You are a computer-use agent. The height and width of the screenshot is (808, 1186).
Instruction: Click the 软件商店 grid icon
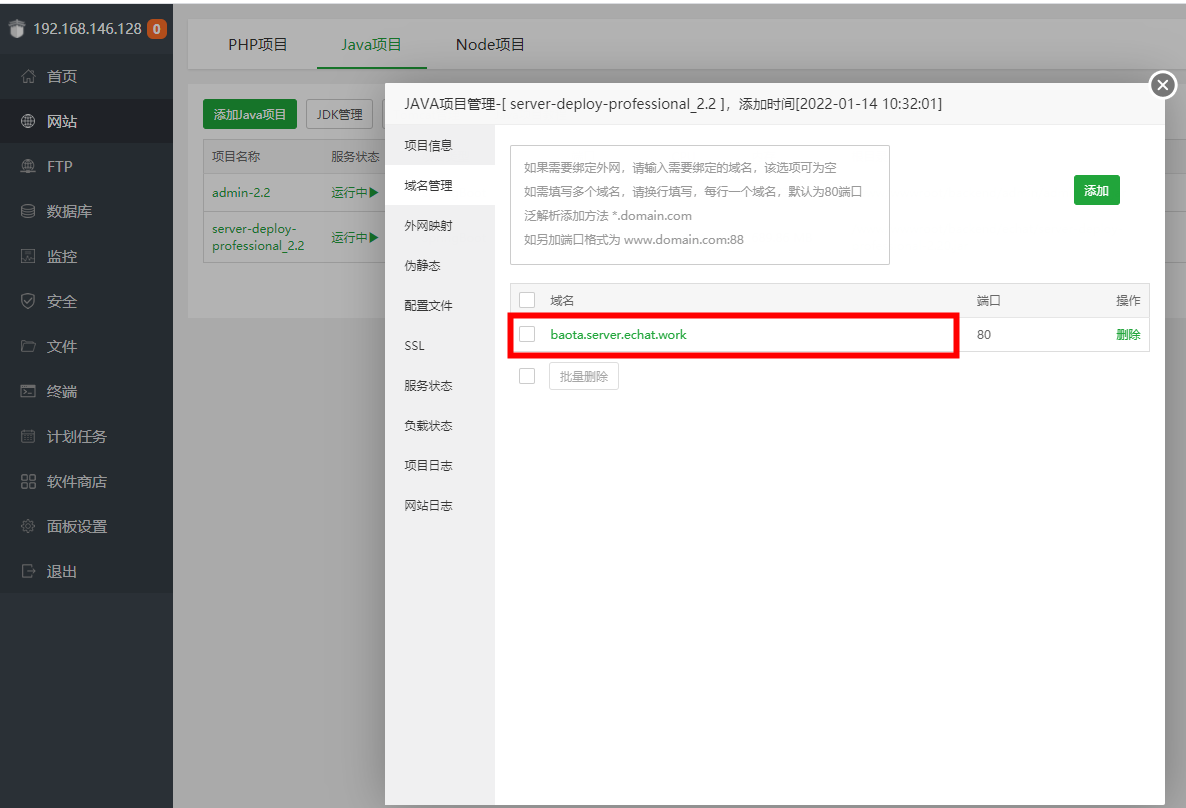point(28,482)
